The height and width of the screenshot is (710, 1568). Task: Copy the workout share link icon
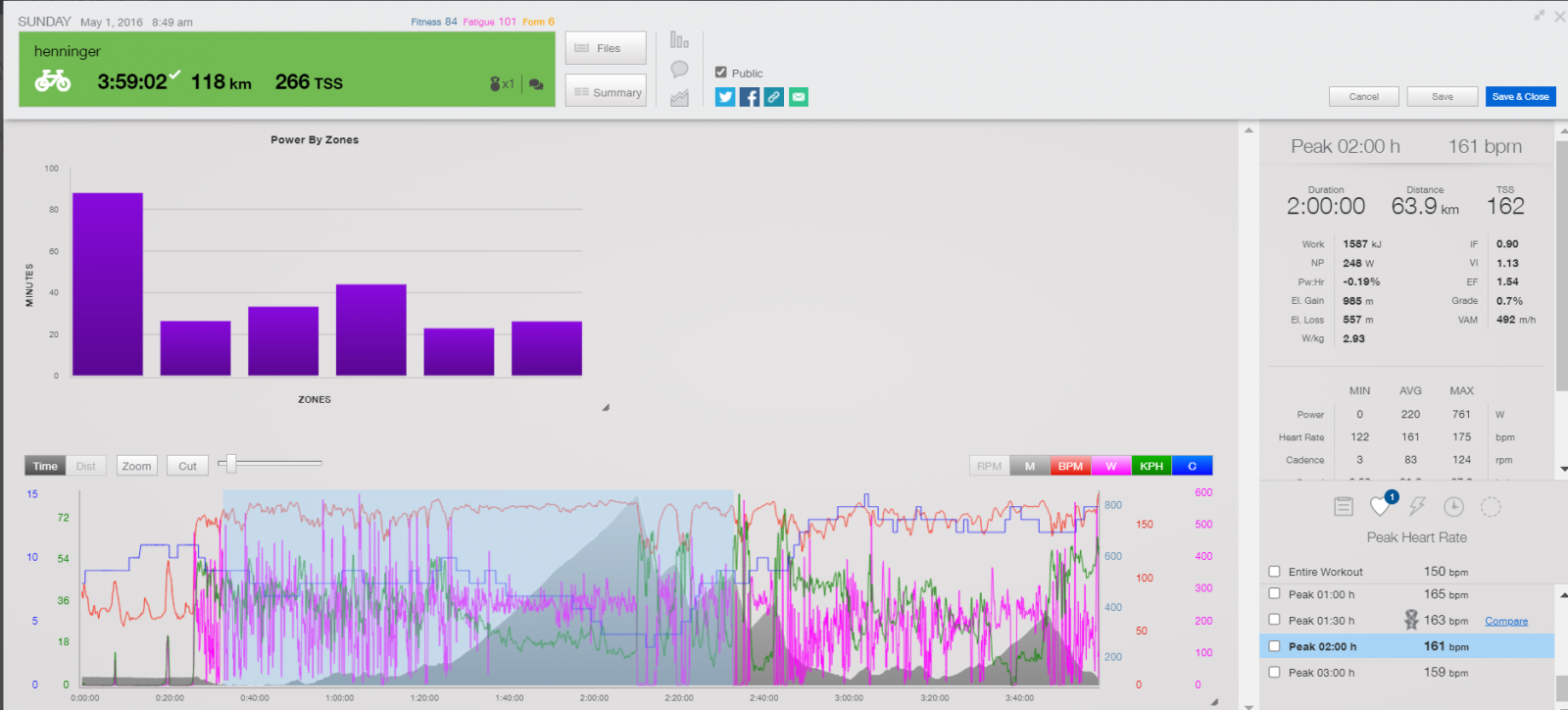click(774, 97)
